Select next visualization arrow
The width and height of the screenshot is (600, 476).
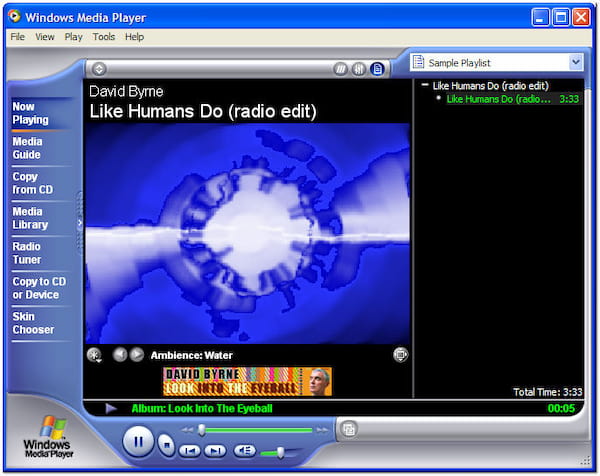click(x=137, y=355)
